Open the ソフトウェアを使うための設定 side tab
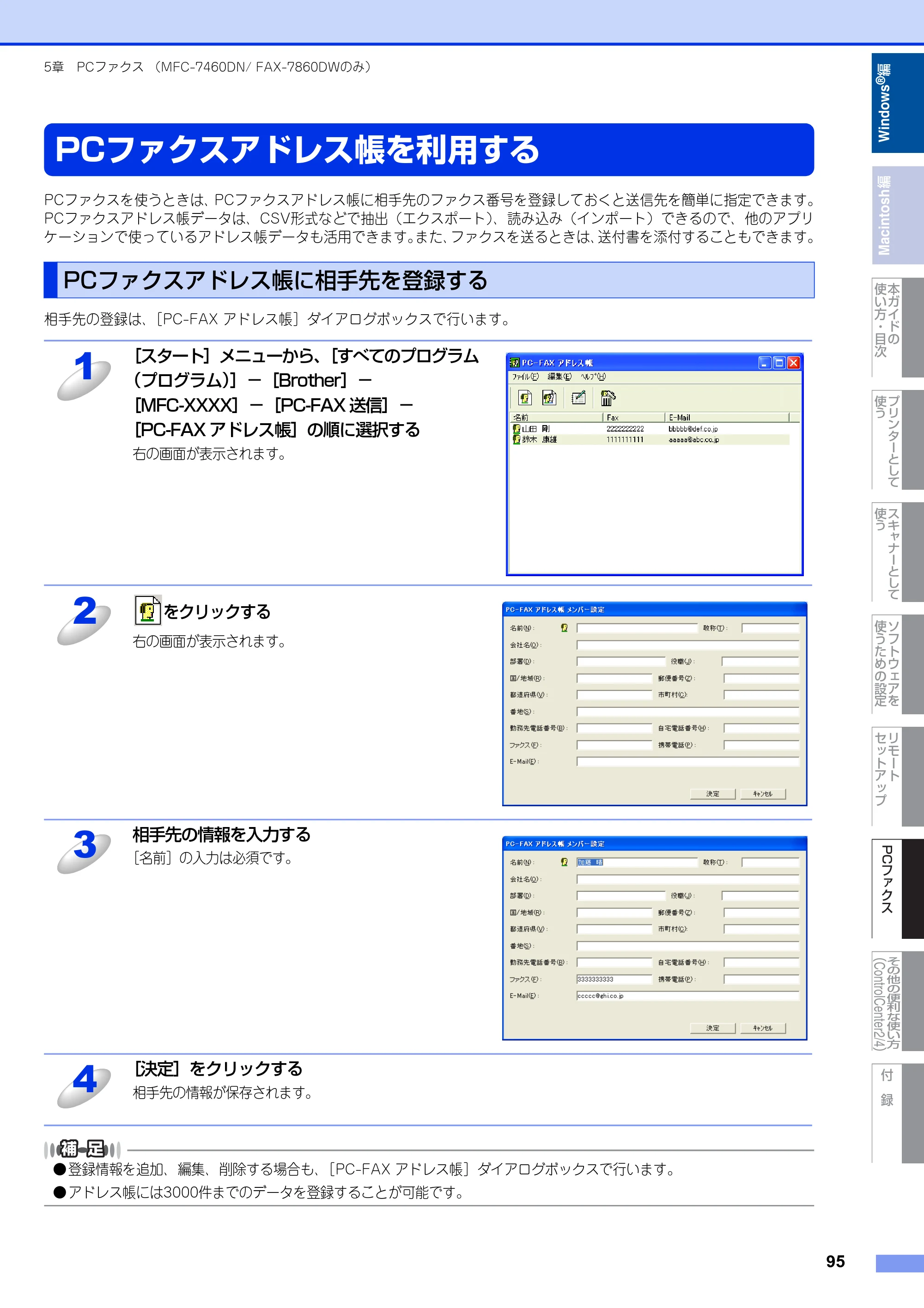The width and height of the screenshot is (924, 1308). tap(897, 664)
